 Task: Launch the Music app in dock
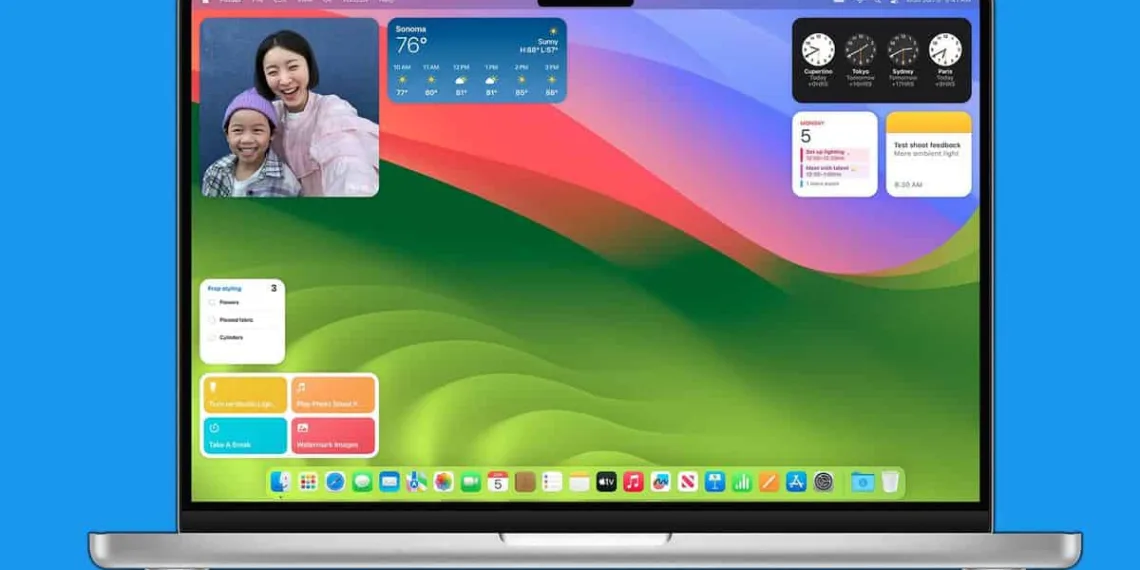point(633,482)
